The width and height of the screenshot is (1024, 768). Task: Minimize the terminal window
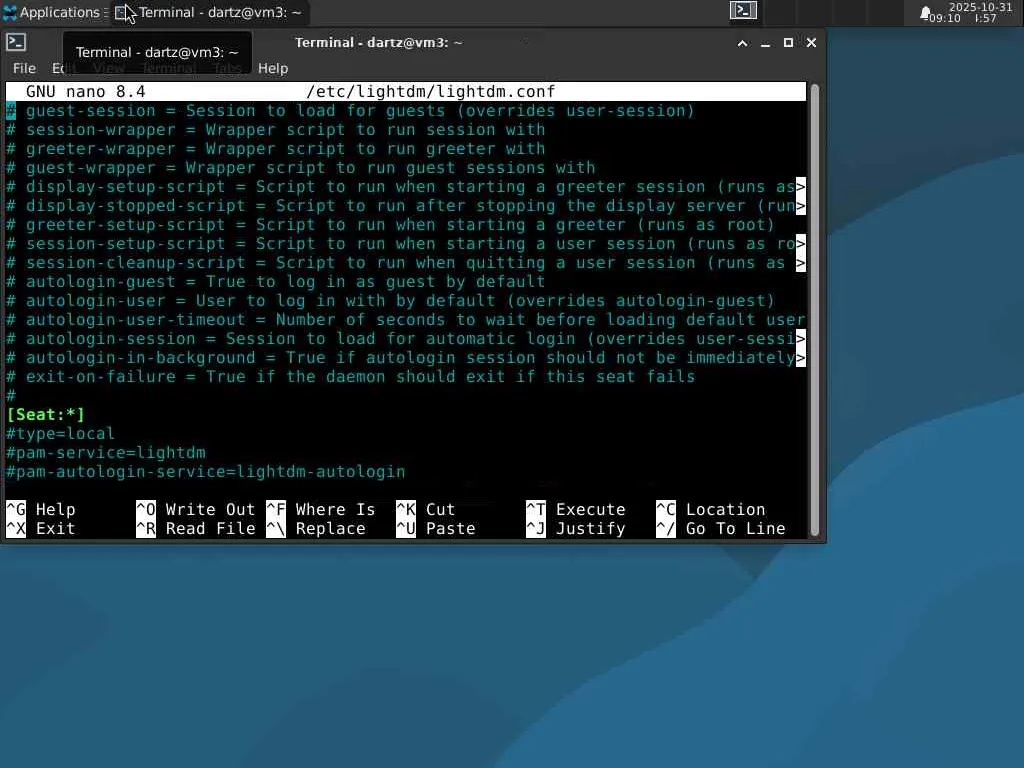tap(765, 43)
